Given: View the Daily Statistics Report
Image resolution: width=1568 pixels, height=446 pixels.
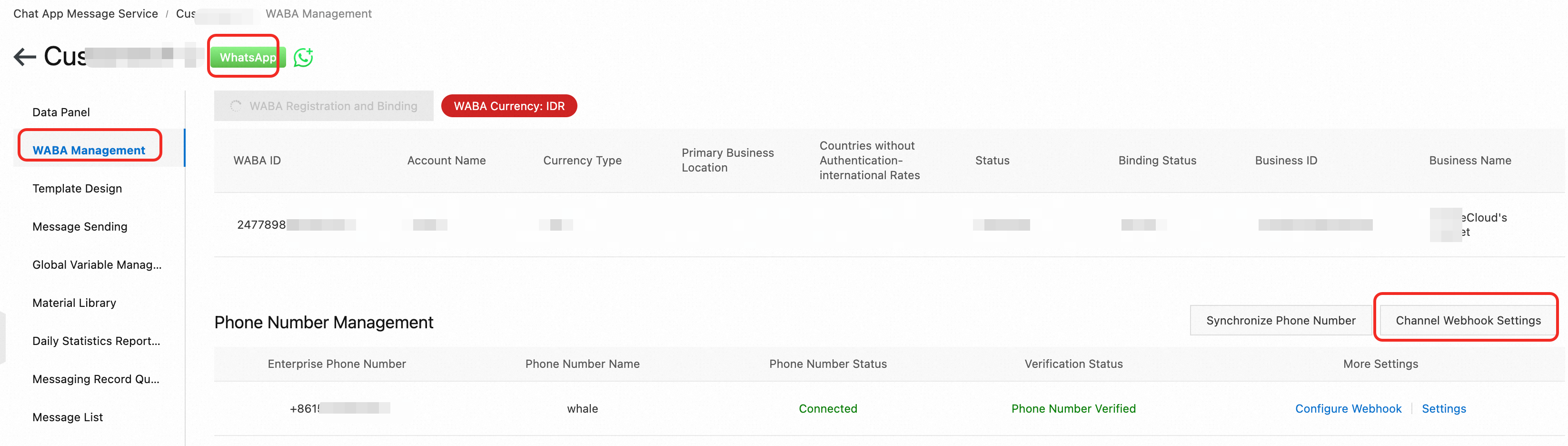Looking at the screenshot, I should pyautogui.click(x=96, y=341).
